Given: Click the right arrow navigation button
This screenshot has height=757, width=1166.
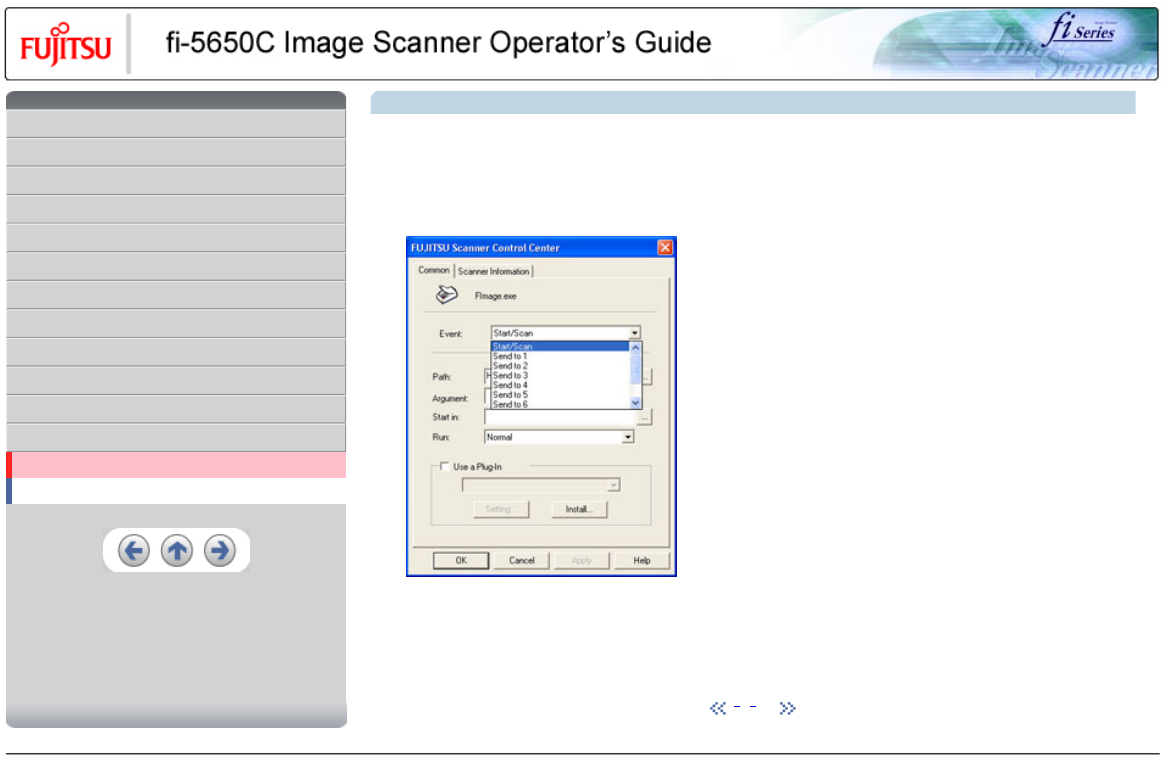Looking at the screenshot, I should point(220,551).
